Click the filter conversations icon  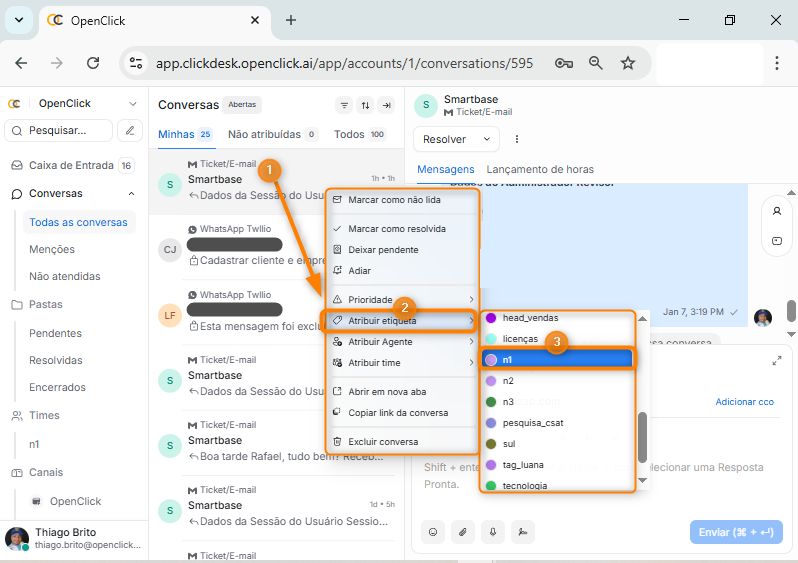(344, 105)
